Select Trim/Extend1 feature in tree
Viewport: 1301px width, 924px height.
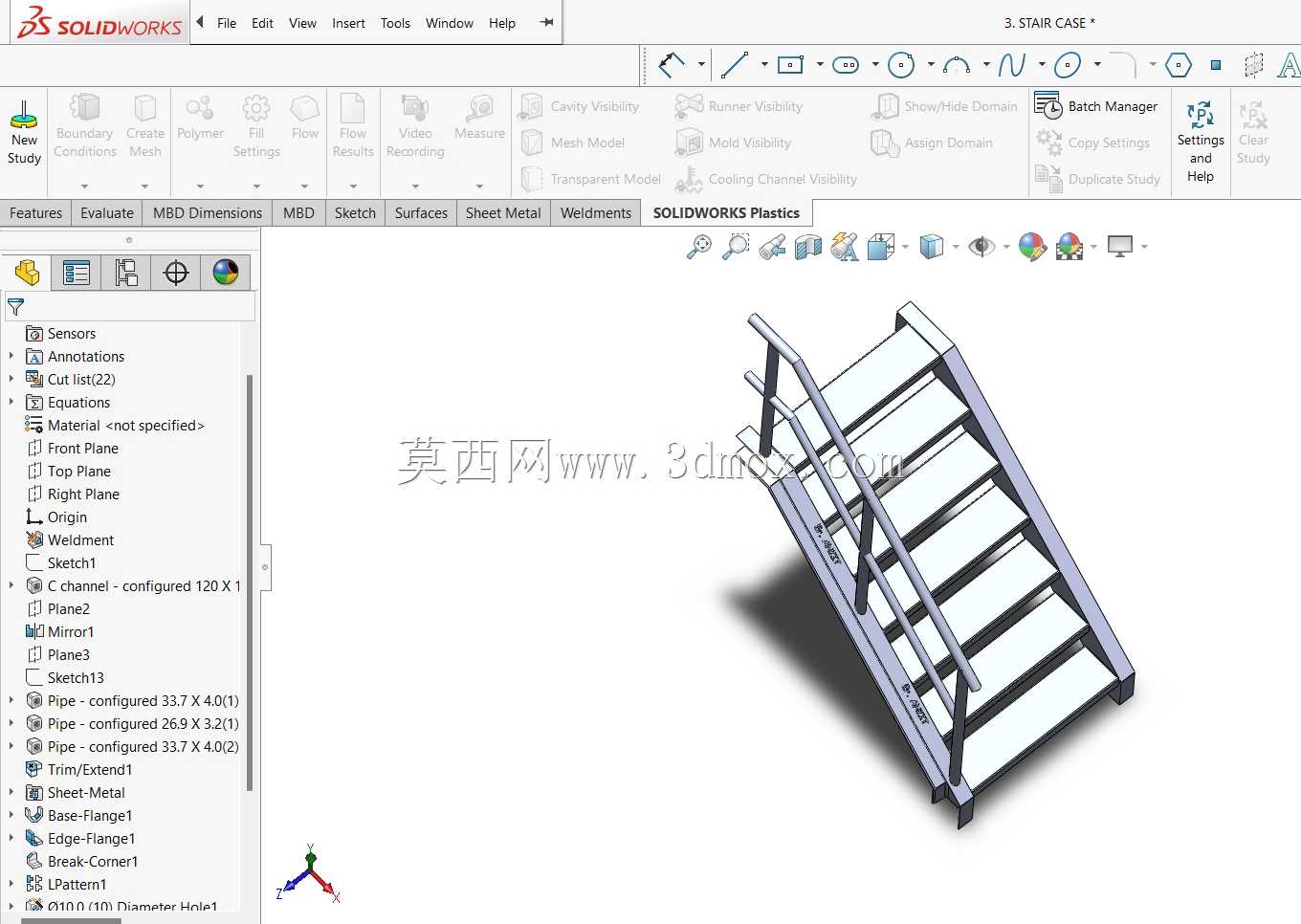point(90,769)
